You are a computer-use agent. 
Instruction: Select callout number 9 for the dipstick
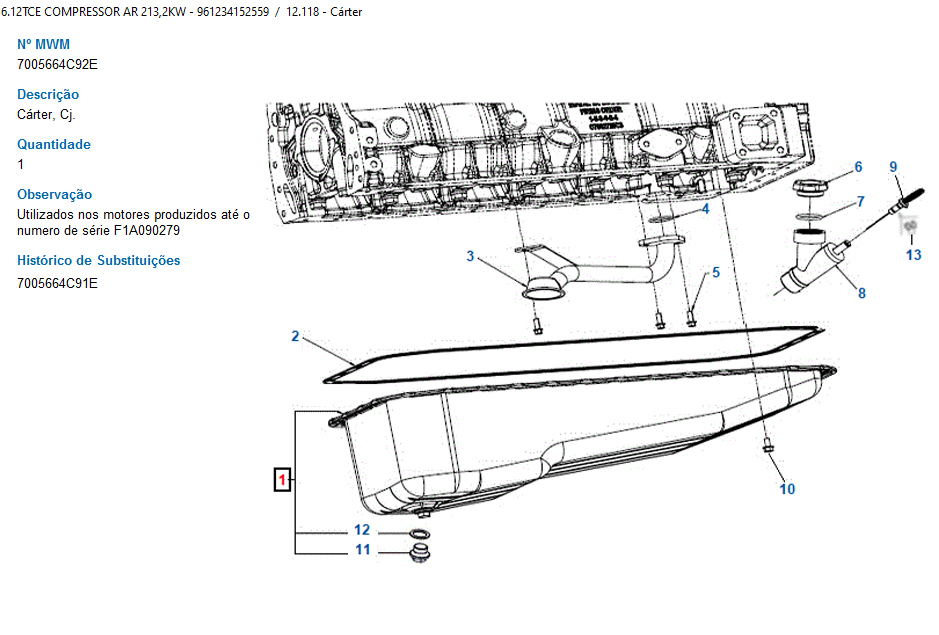893,166
